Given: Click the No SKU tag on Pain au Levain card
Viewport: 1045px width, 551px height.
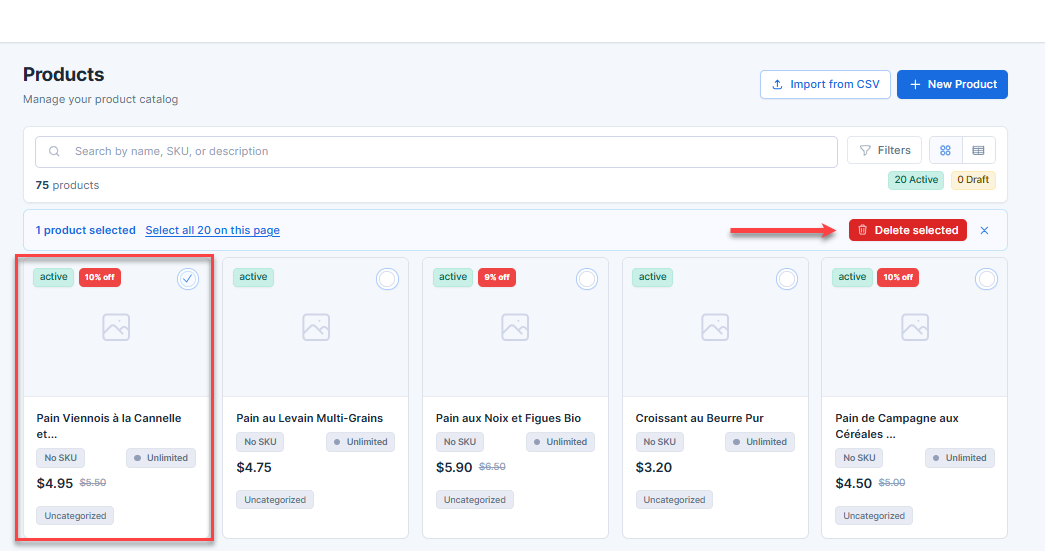Looking at the screenshot, I should click(260, 442).
